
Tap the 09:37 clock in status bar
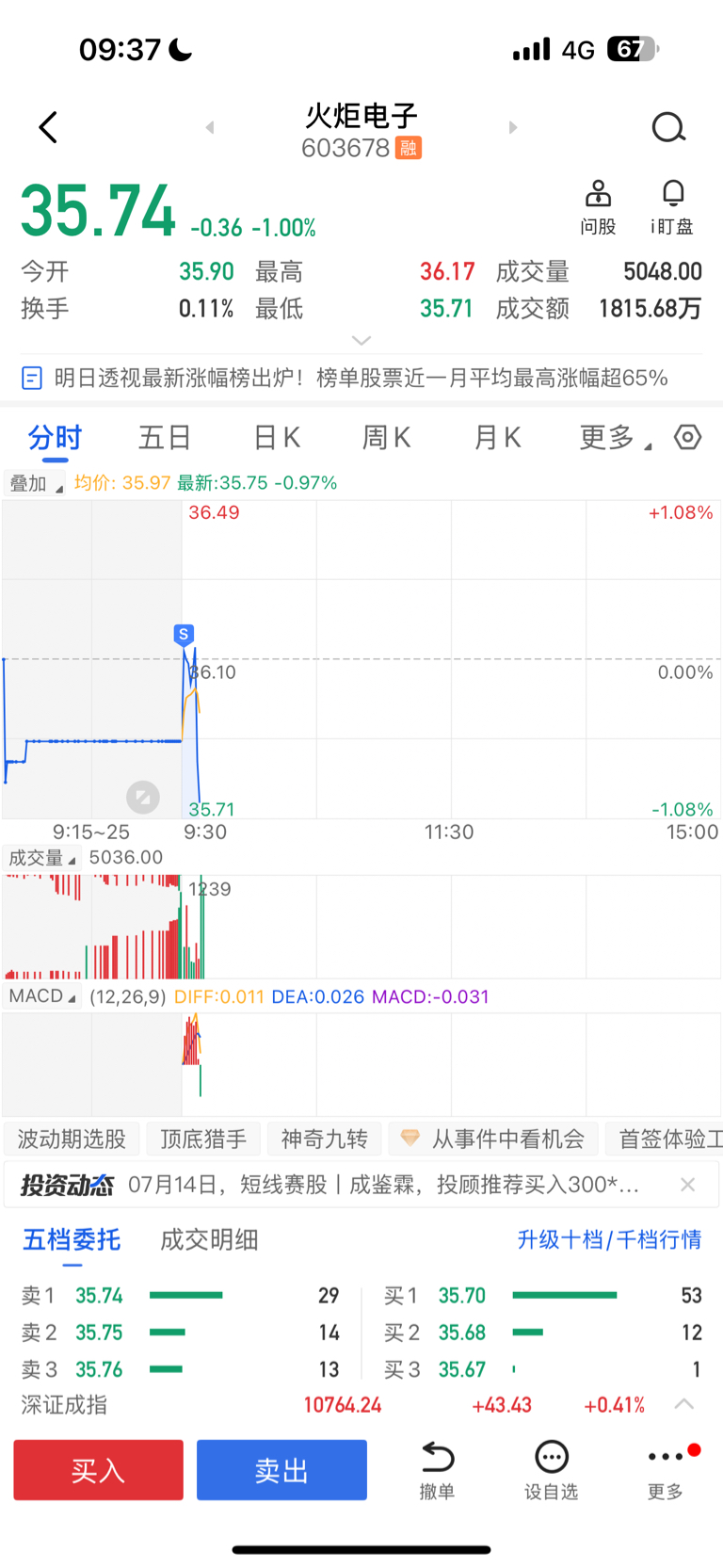(x=120, y=49)
